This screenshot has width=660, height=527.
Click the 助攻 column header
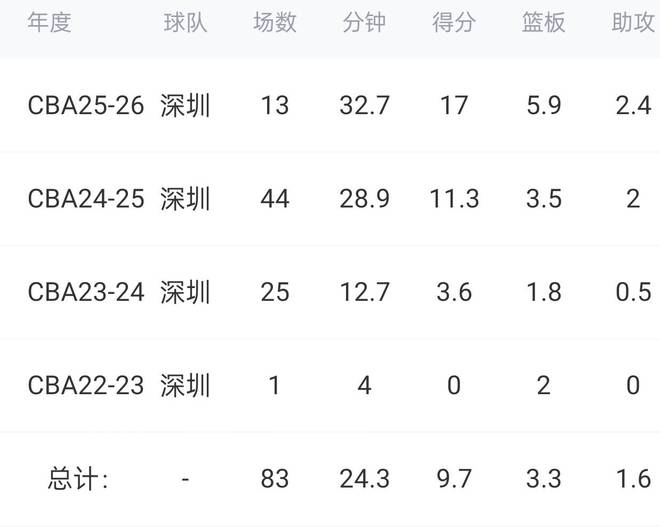tap(633, 23)
